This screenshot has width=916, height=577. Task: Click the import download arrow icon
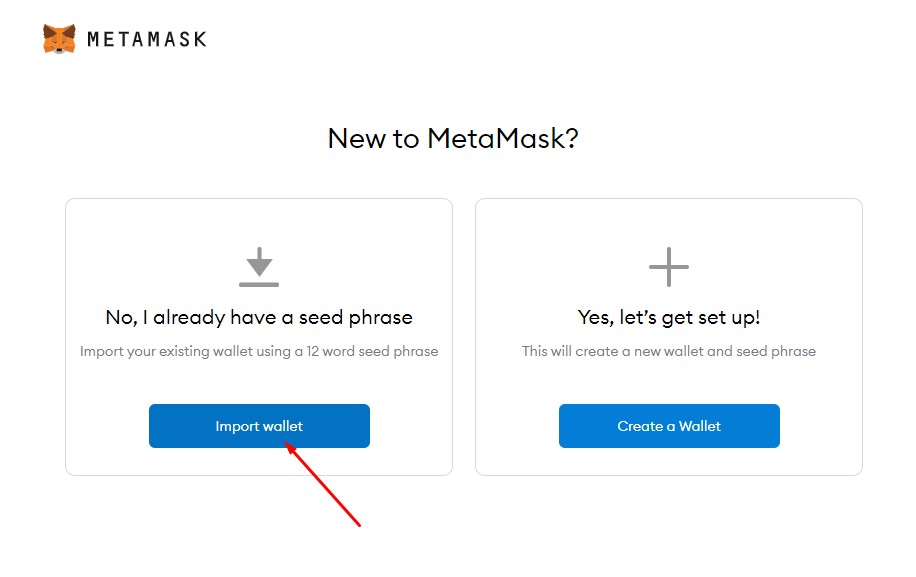point(259,262)
